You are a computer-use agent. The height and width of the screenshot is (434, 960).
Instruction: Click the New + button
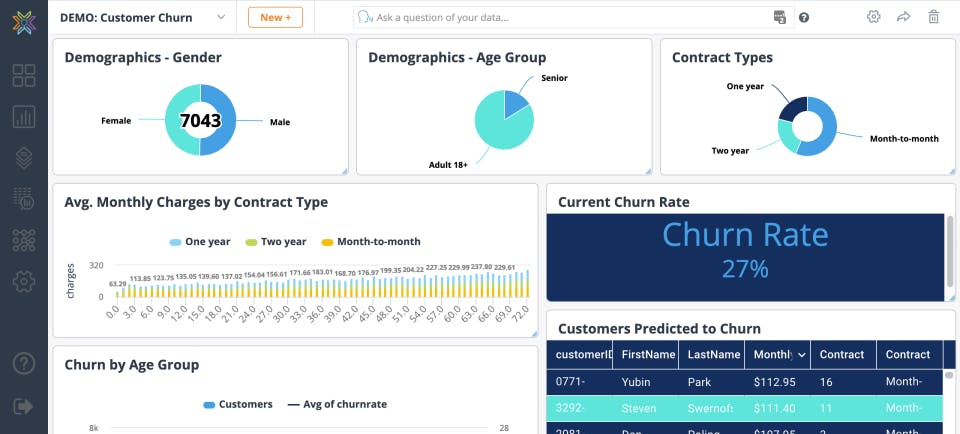tap(276, 17)
